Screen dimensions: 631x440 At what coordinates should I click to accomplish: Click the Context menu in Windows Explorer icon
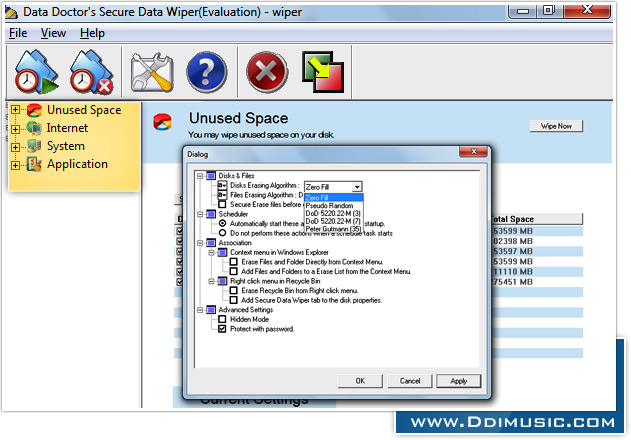(x=223, y=252)
